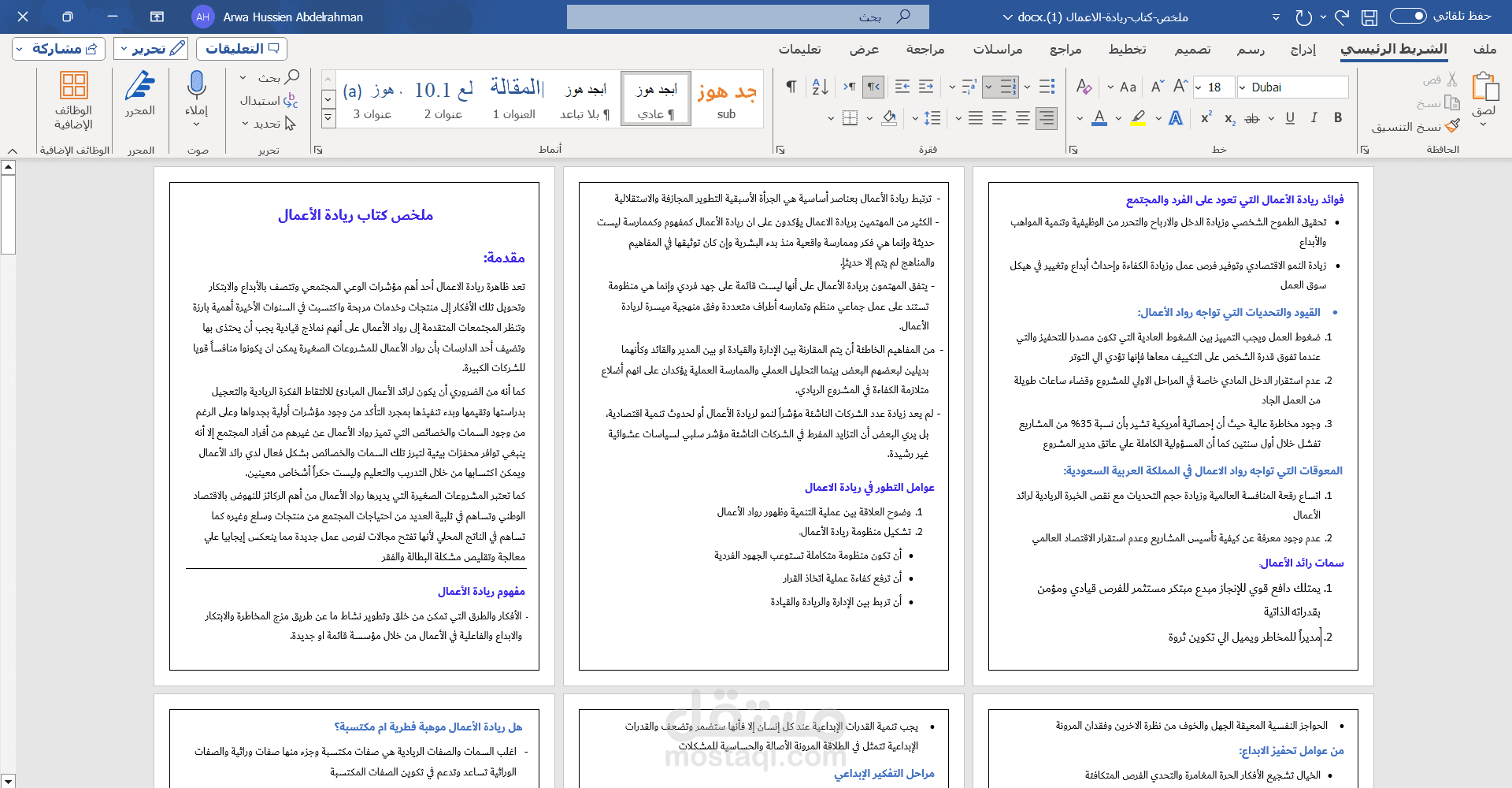
Task: Clear all formatting with eraser A icon
Action: (1084, 87)
